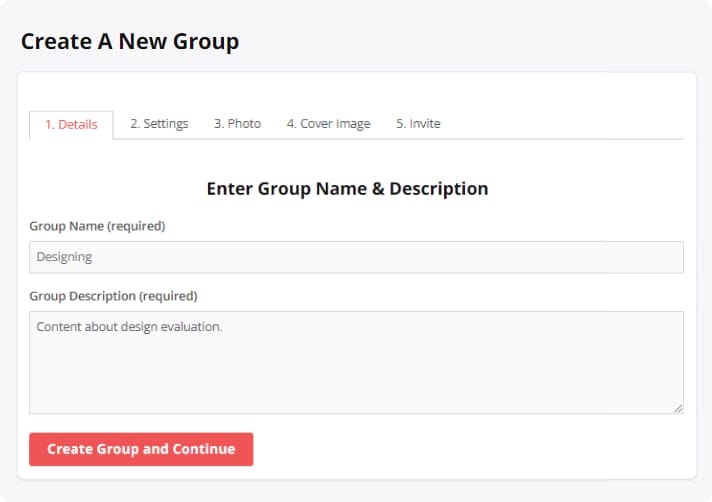Go to the 4. Cover Image tab
The height and width of the screenshot is (502, 712).
pyautogui.click(x=328, y=124)
